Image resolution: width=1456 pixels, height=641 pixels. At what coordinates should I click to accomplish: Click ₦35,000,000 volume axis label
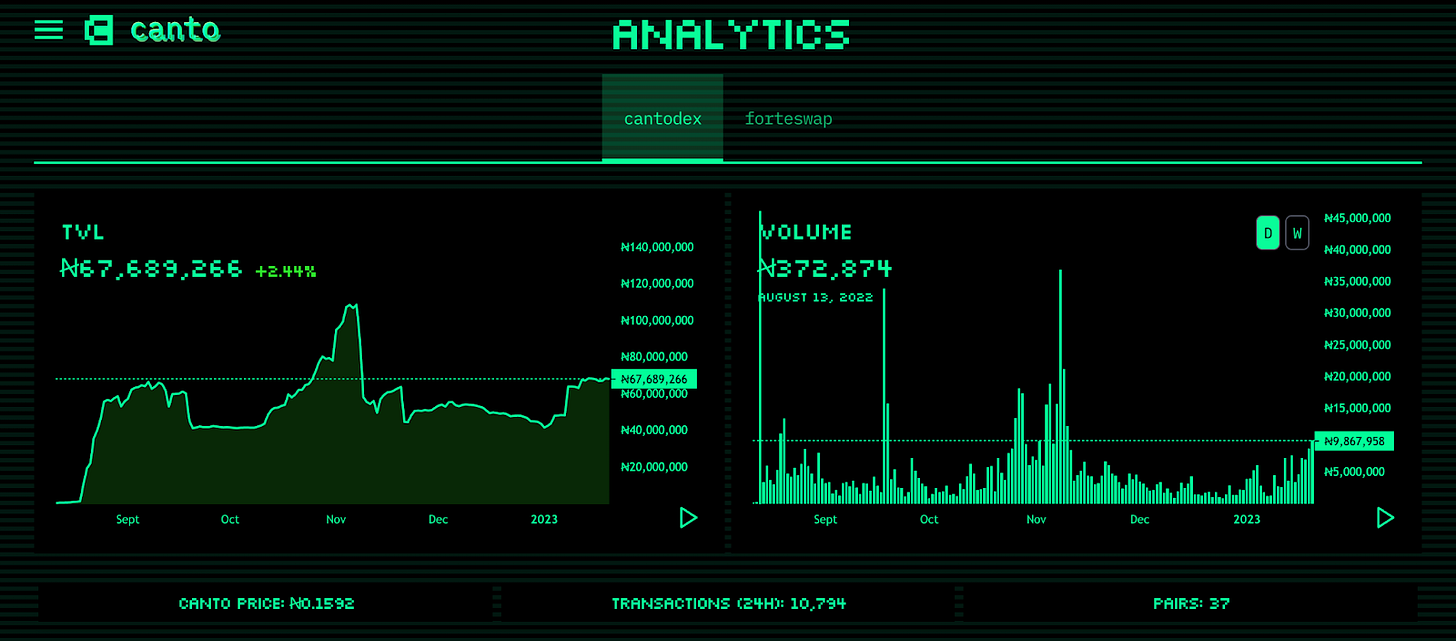pos(1357,281)
